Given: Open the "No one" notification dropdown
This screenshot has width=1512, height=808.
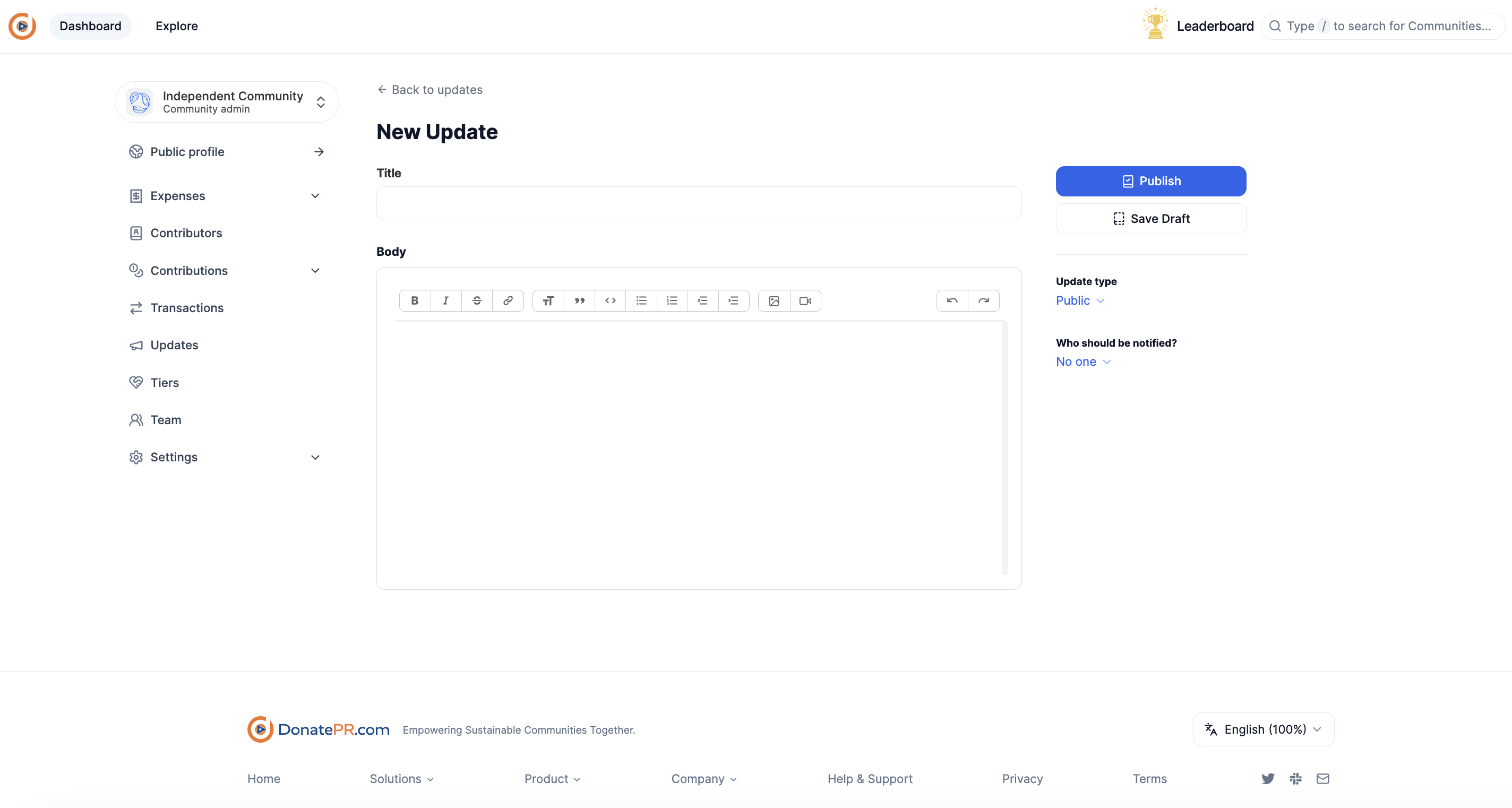Looking at the screenshot, I should pyautogui.click(x=1083, y=362).
